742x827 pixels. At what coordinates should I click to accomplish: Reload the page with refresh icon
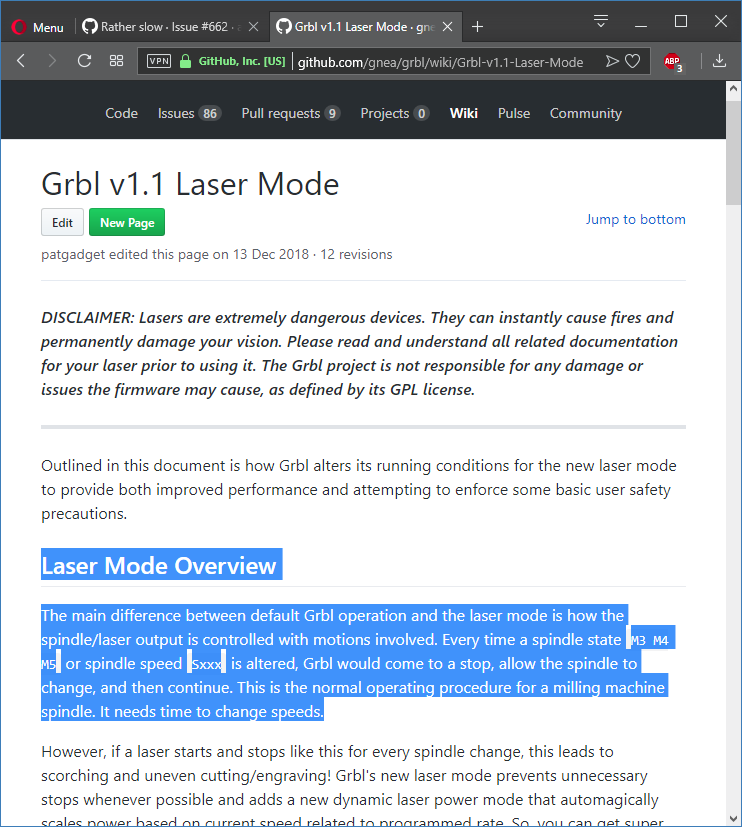click(x=84, y=61)
